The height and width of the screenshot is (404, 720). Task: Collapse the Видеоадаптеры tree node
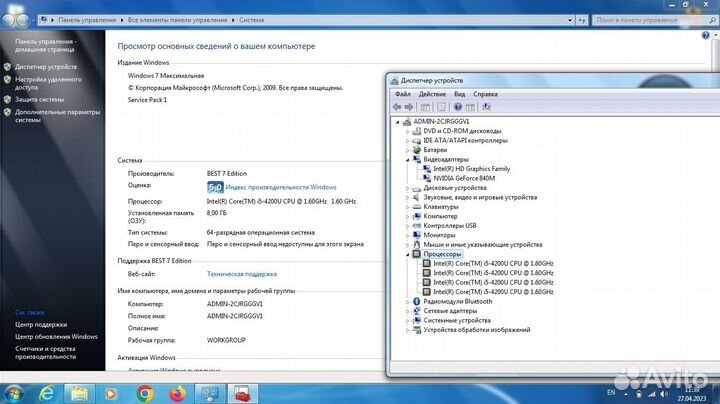tap(408, 159)
